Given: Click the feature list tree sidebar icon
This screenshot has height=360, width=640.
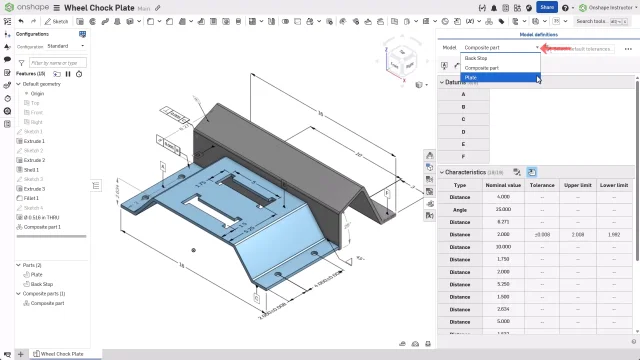Looking at the screenshot, I should (x=7, y=21).
